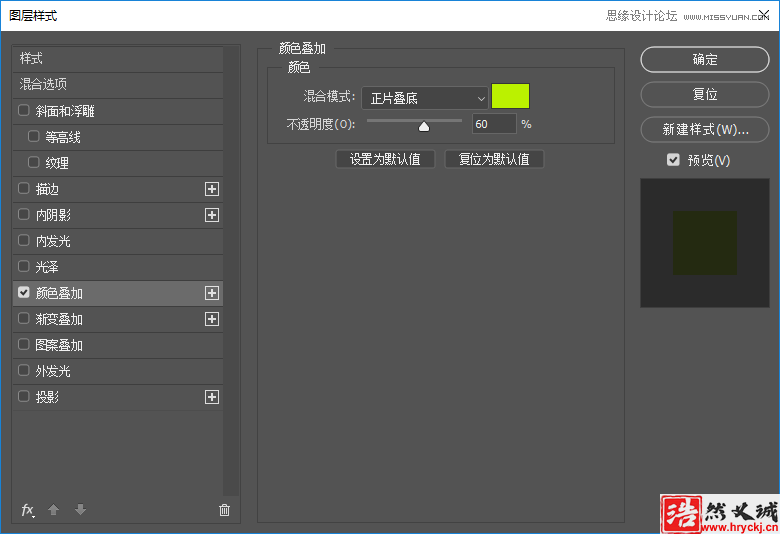Move effect up with up arrow

point(53,510)
